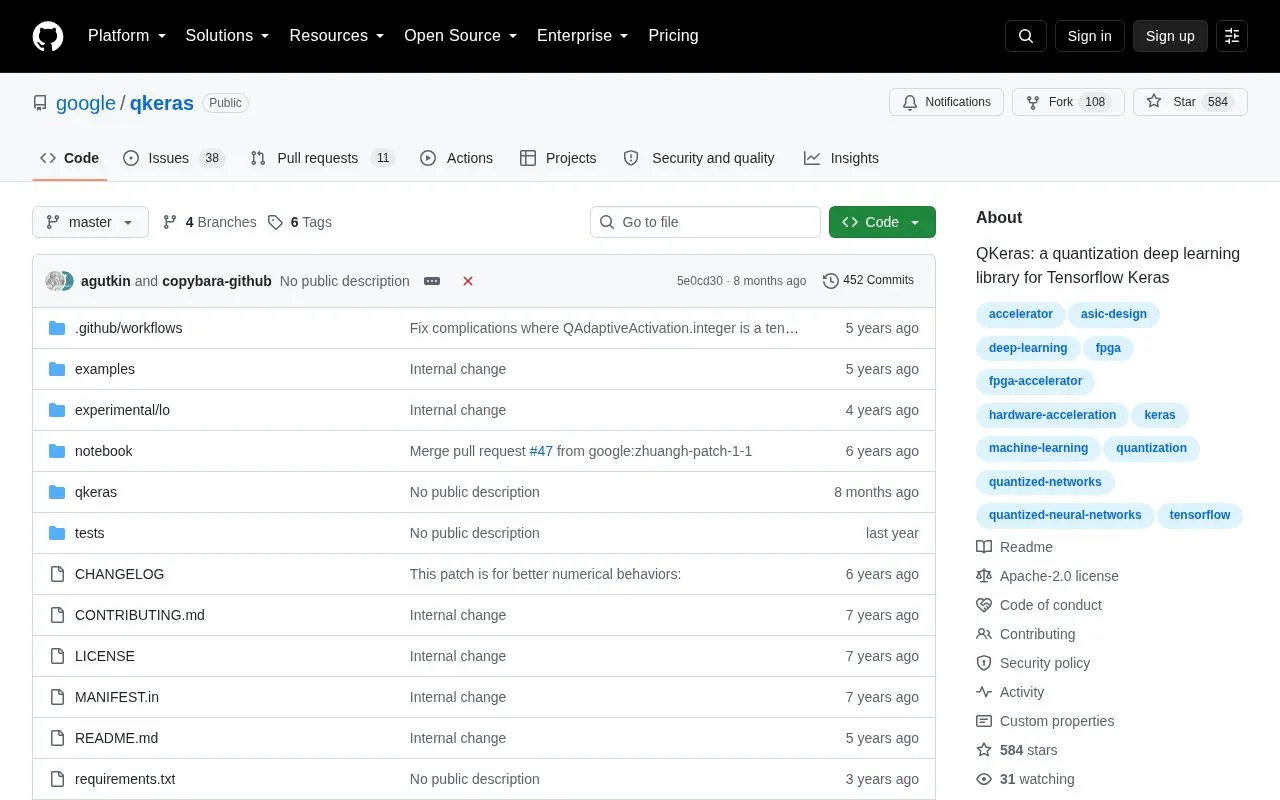Click the Sign in button
This screenshot has height=800, width=1280.
(1089, 36)
